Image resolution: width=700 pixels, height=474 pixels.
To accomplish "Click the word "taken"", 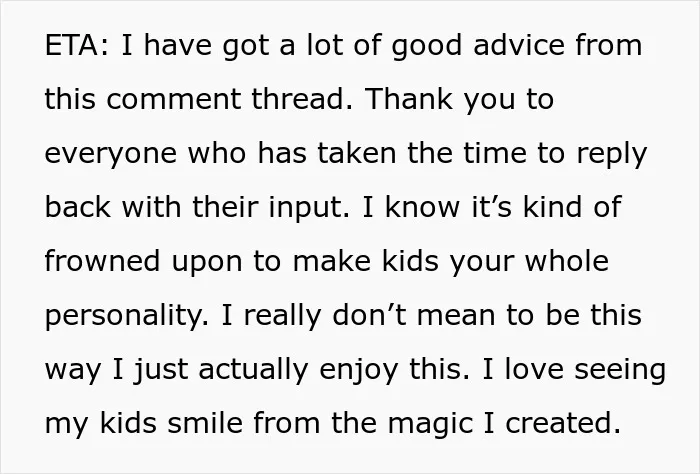I will tap(357, 153).
